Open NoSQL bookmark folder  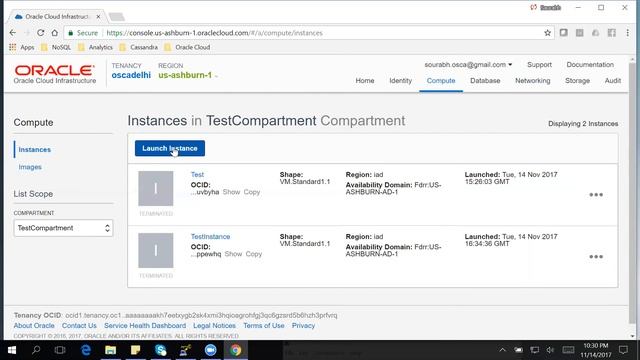tap(56, 47)
